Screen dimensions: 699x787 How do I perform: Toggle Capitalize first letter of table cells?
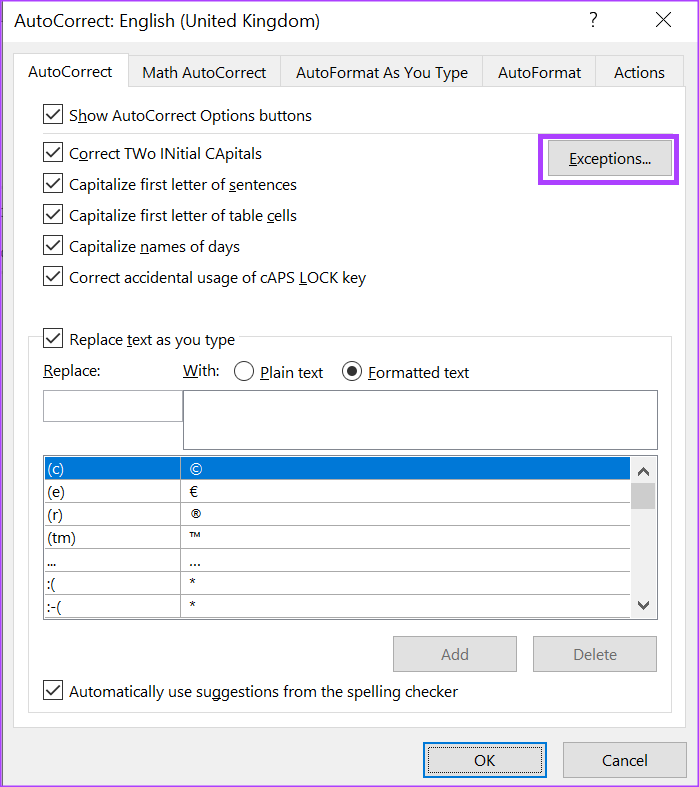(x=53, y=215)
